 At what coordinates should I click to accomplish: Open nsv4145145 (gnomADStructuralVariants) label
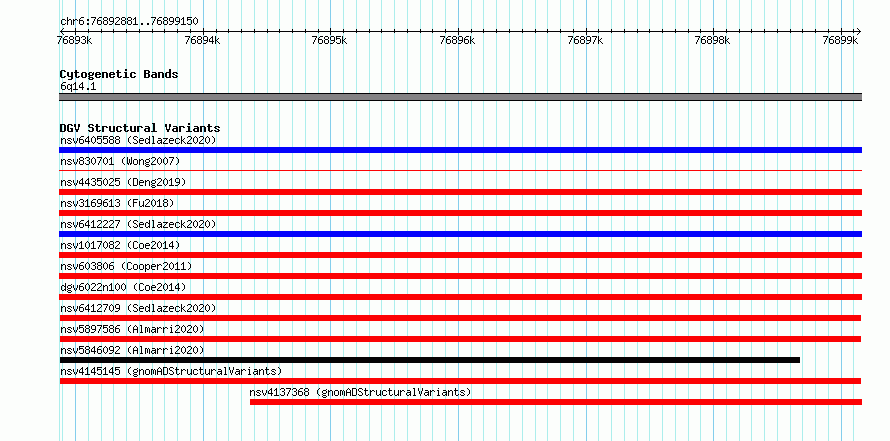(171, 371)
